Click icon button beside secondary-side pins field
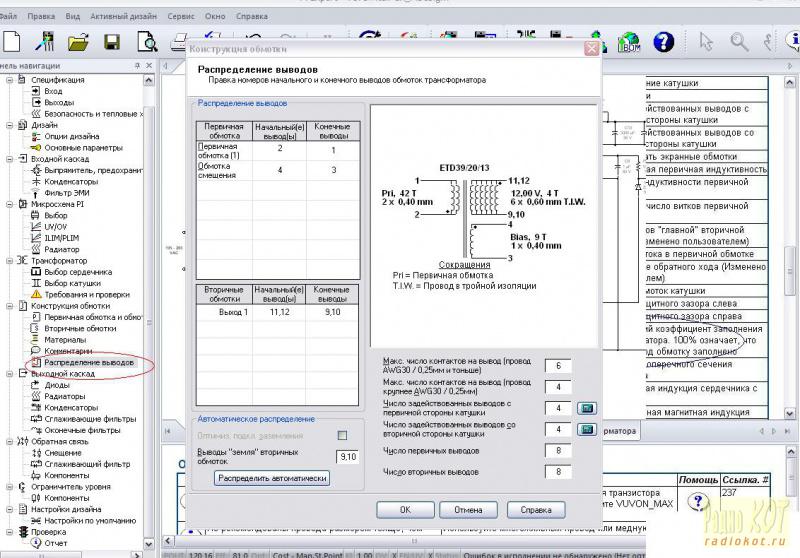The height and width of the screenshot is (558, 800). pos(587,429)
